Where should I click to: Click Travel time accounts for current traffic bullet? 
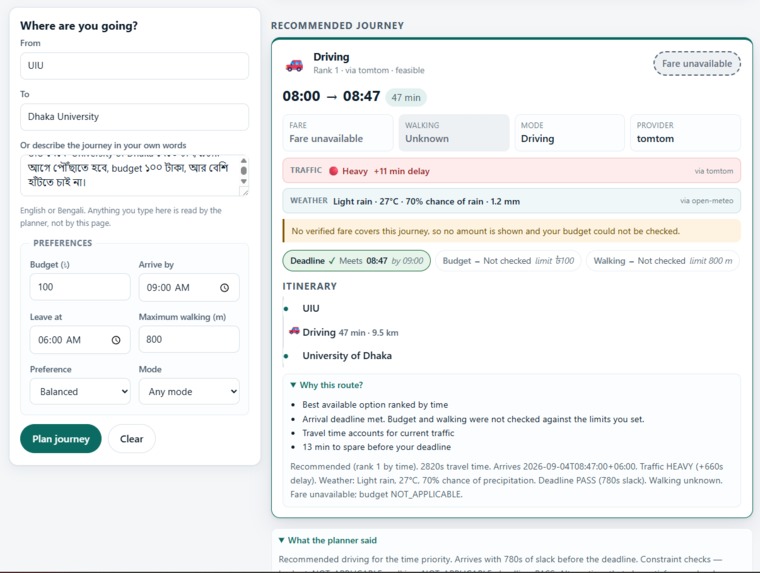pos(378,433)
